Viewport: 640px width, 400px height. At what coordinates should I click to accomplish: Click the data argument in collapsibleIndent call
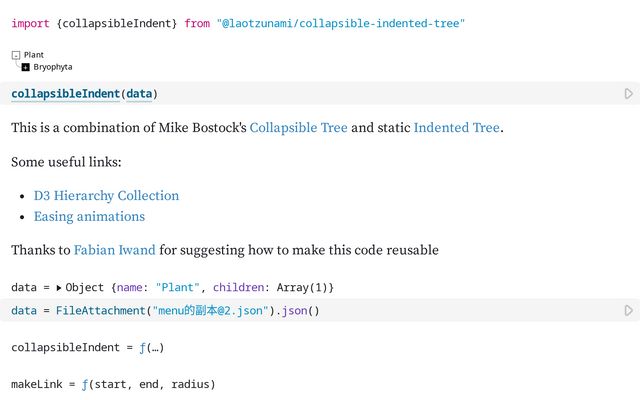coord(139,94)
